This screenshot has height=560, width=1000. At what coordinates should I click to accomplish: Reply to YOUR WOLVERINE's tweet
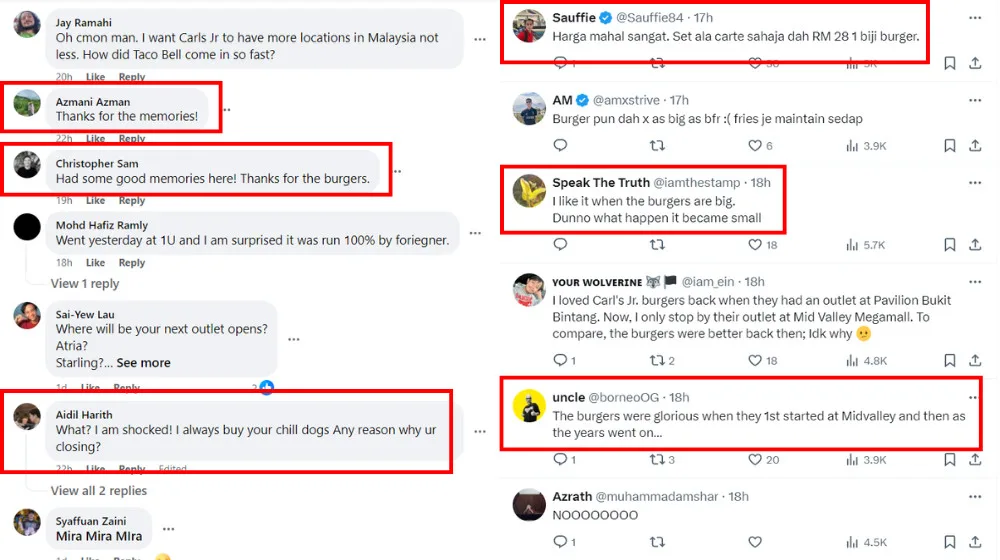(x=560, y=361)
